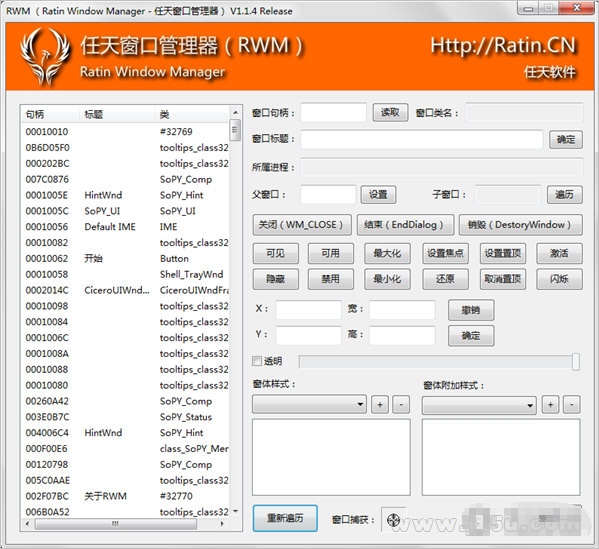
Task: Click the plus button beside 窗体样式 dropdown
Action: click(x=380, y=405)
